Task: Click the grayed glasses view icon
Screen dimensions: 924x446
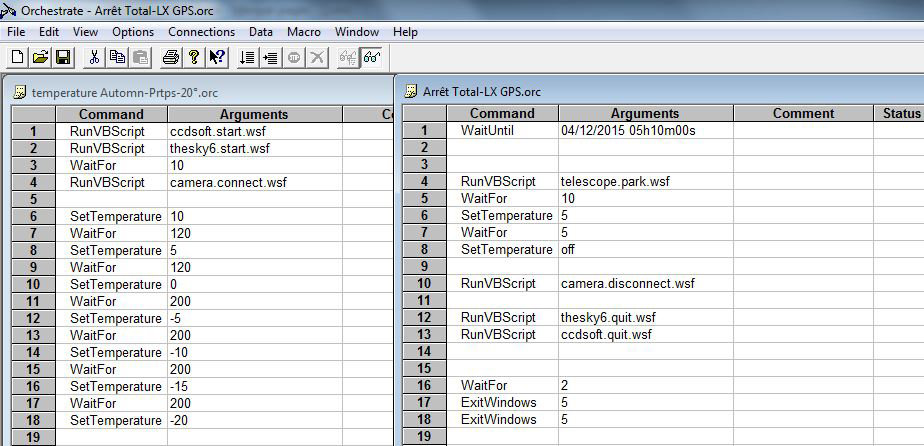Action: pyautogui.click(x=348, y=57)
